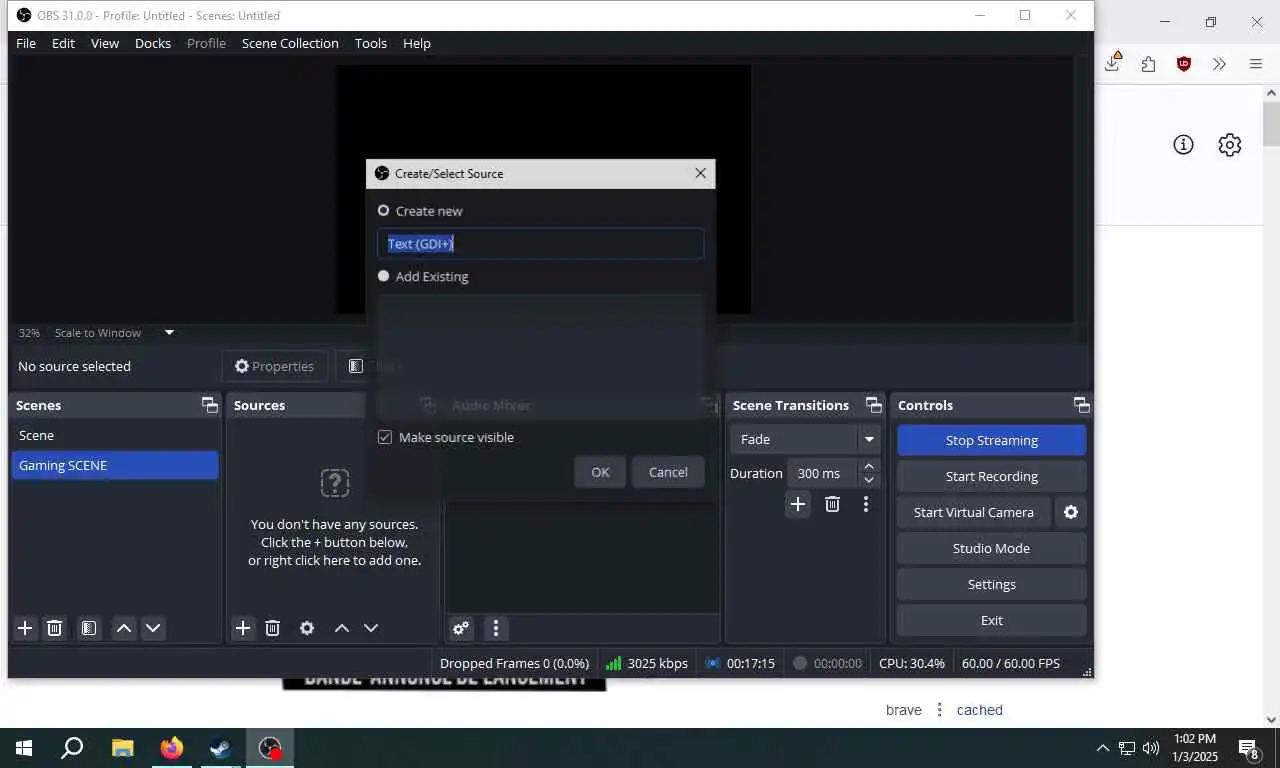The image size is (1280, 768).
Task: Open Advanced Audio Properties gears icon
Action: (x=461, y=628)
